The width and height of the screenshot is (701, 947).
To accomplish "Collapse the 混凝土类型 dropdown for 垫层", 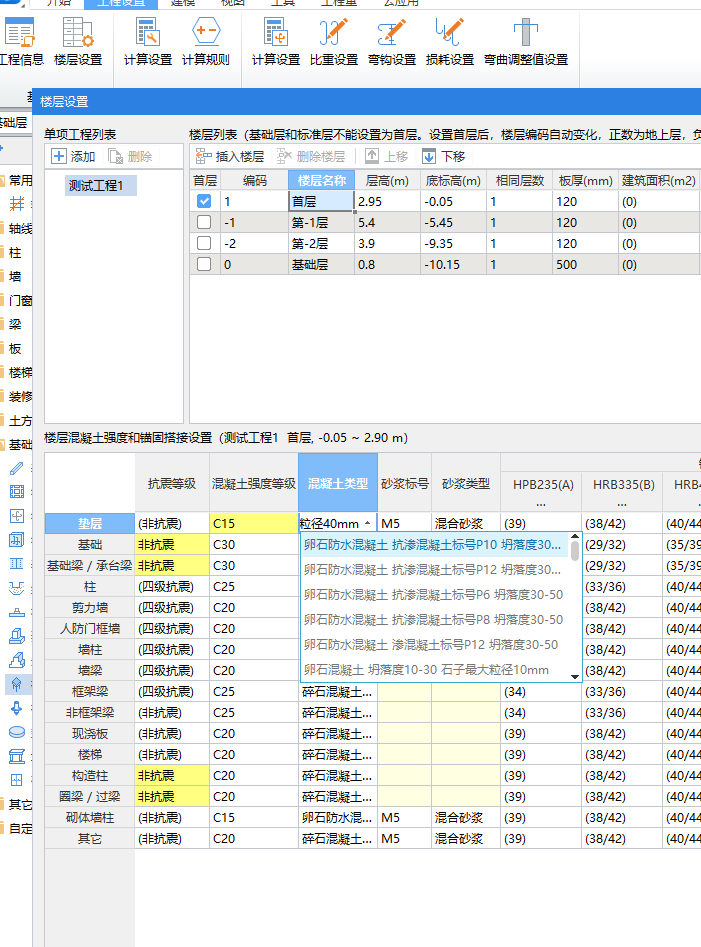I will 368,523.
